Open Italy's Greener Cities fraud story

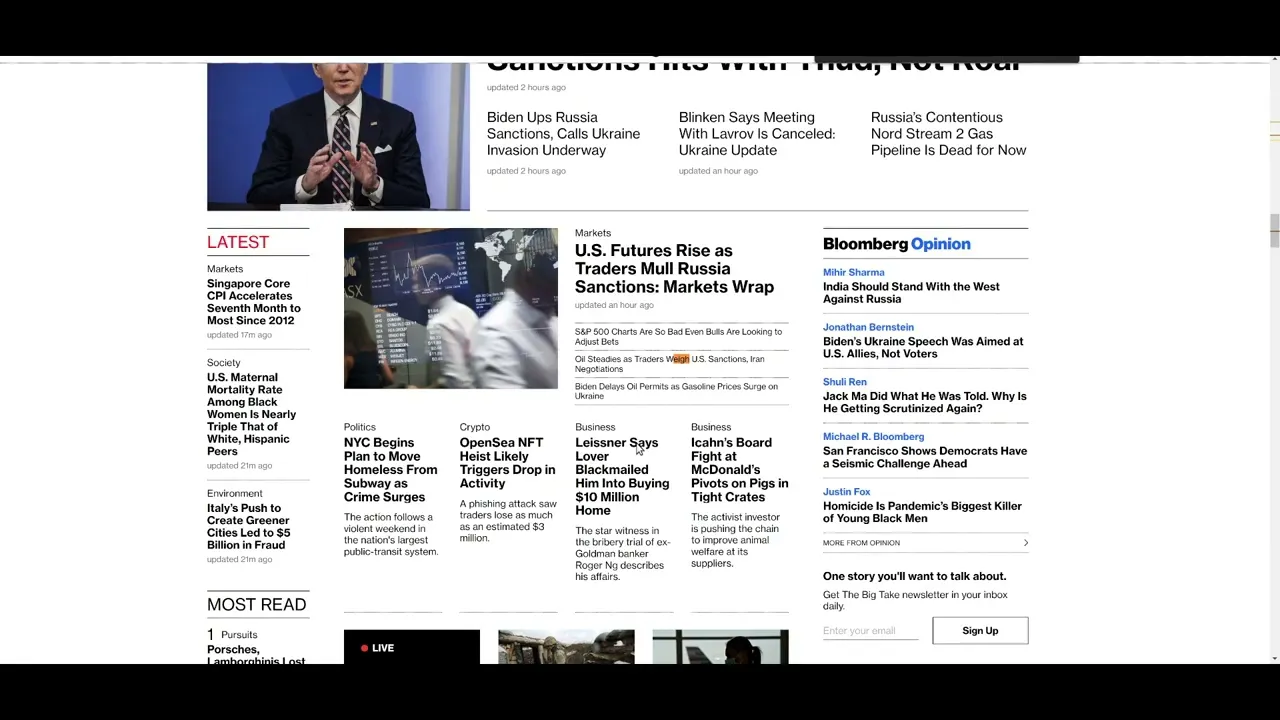coord(248,526)
